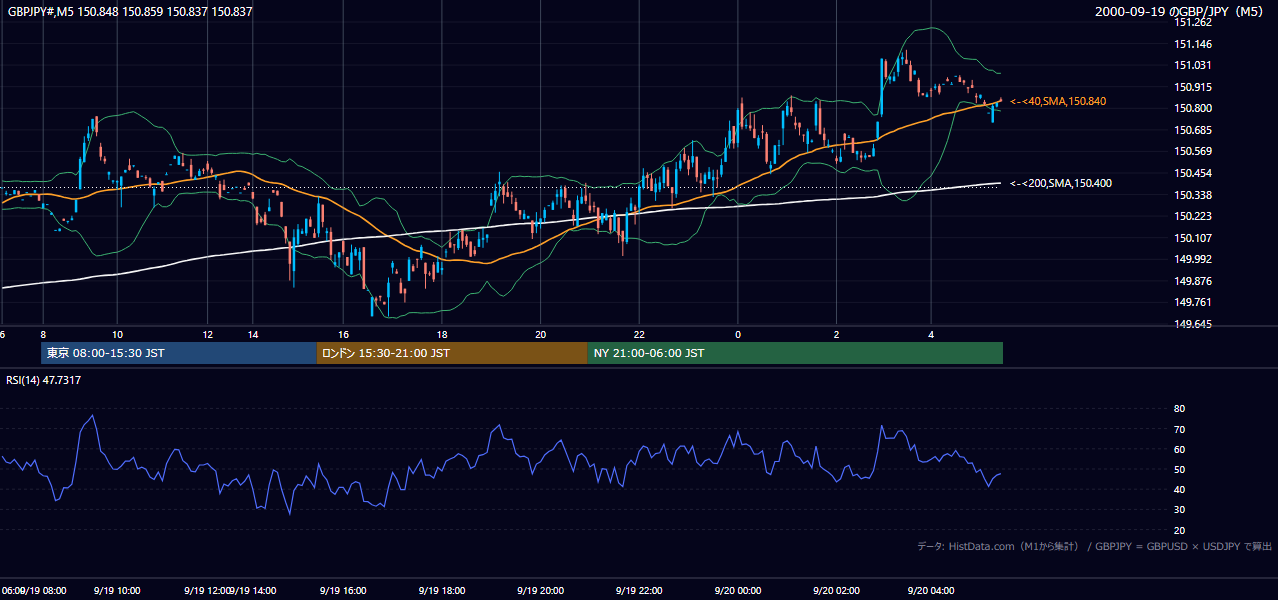Click hour label 12 under the price chart
Image resolution: width=1278 pixels, height=600 pixels.
click(208, 334)
